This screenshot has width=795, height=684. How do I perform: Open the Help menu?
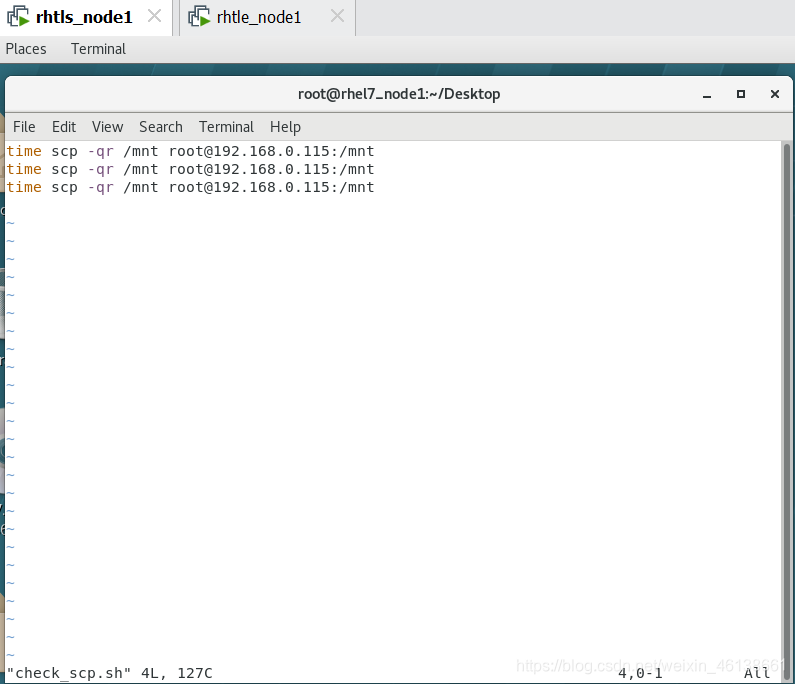coord(285,127)
